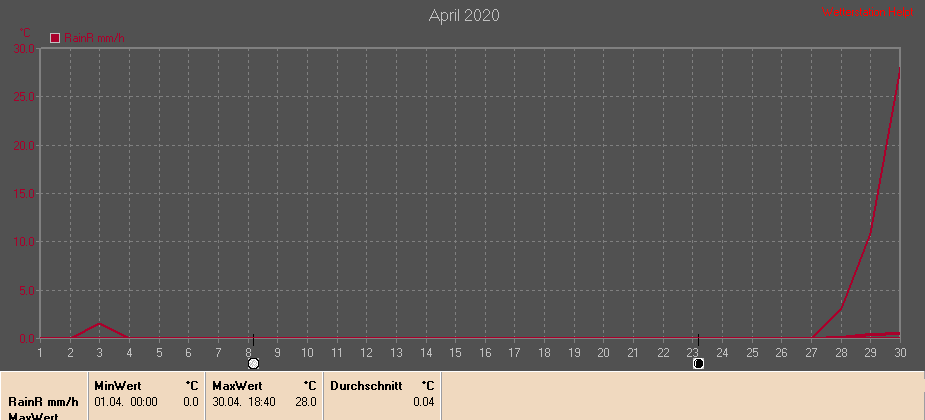The width and height of the screenshot is (925, 420).
Task: Click day 15 on the x-axis
Action: (455, 353)
